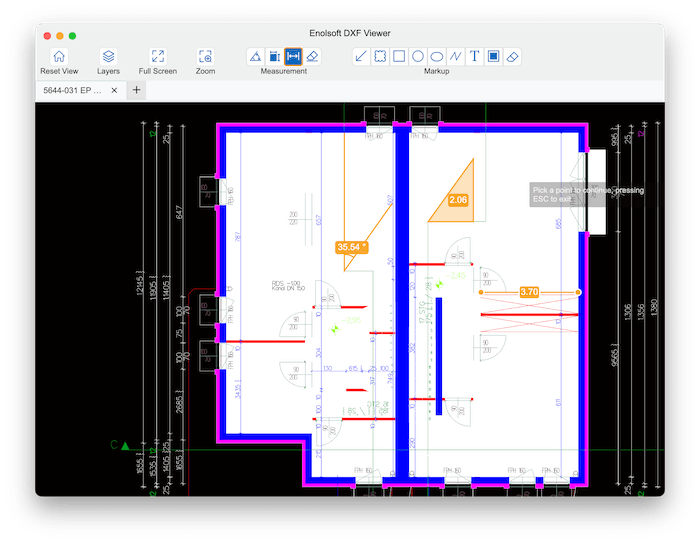Viewport: 700px width, 543px height.
Task: Switch to the 5644-031 EP document tab
Action: tap(70, 91)
